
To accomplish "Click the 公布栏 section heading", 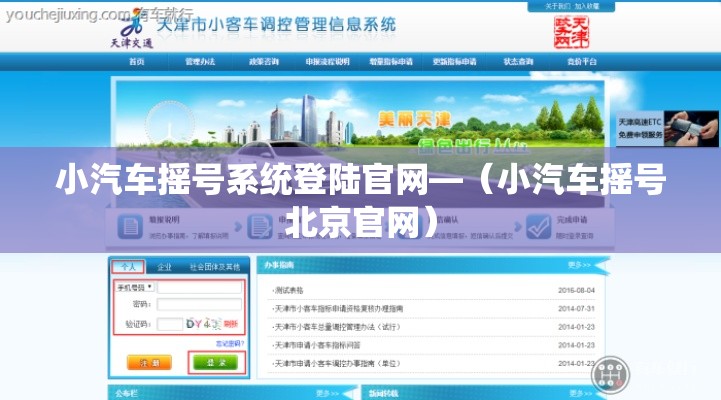I will (x=126, y=394).
